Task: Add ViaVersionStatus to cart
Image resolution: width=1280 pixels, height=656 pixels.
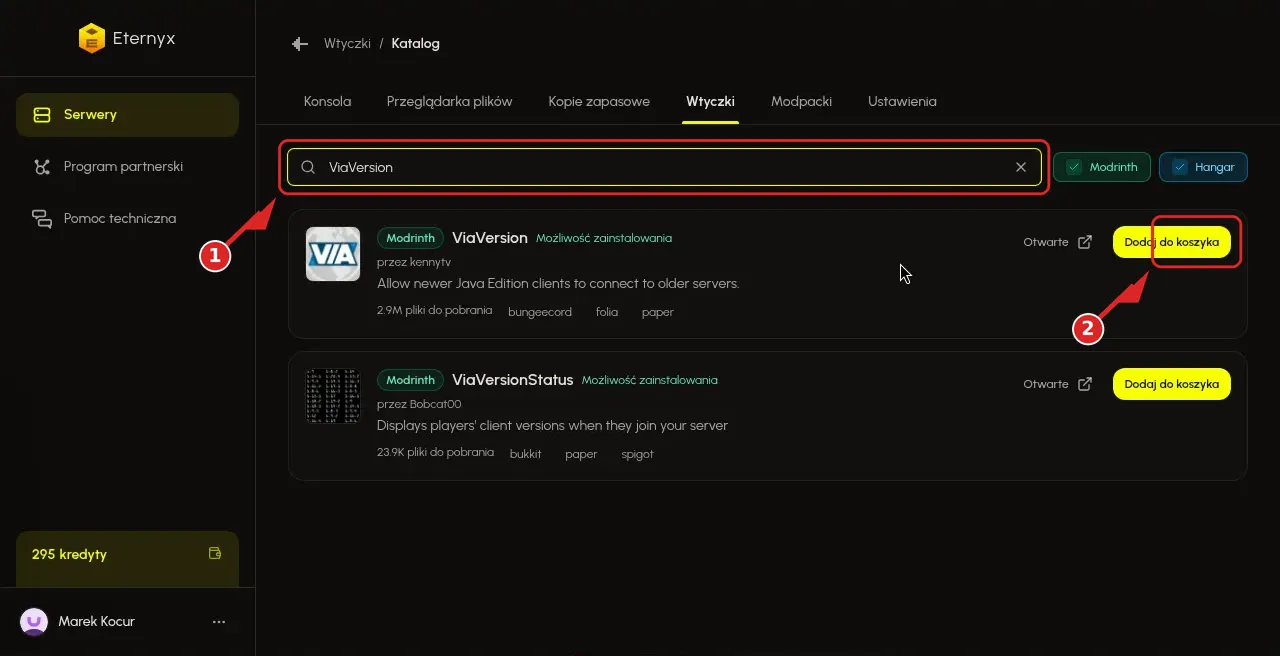Action: pos(1172,384)
